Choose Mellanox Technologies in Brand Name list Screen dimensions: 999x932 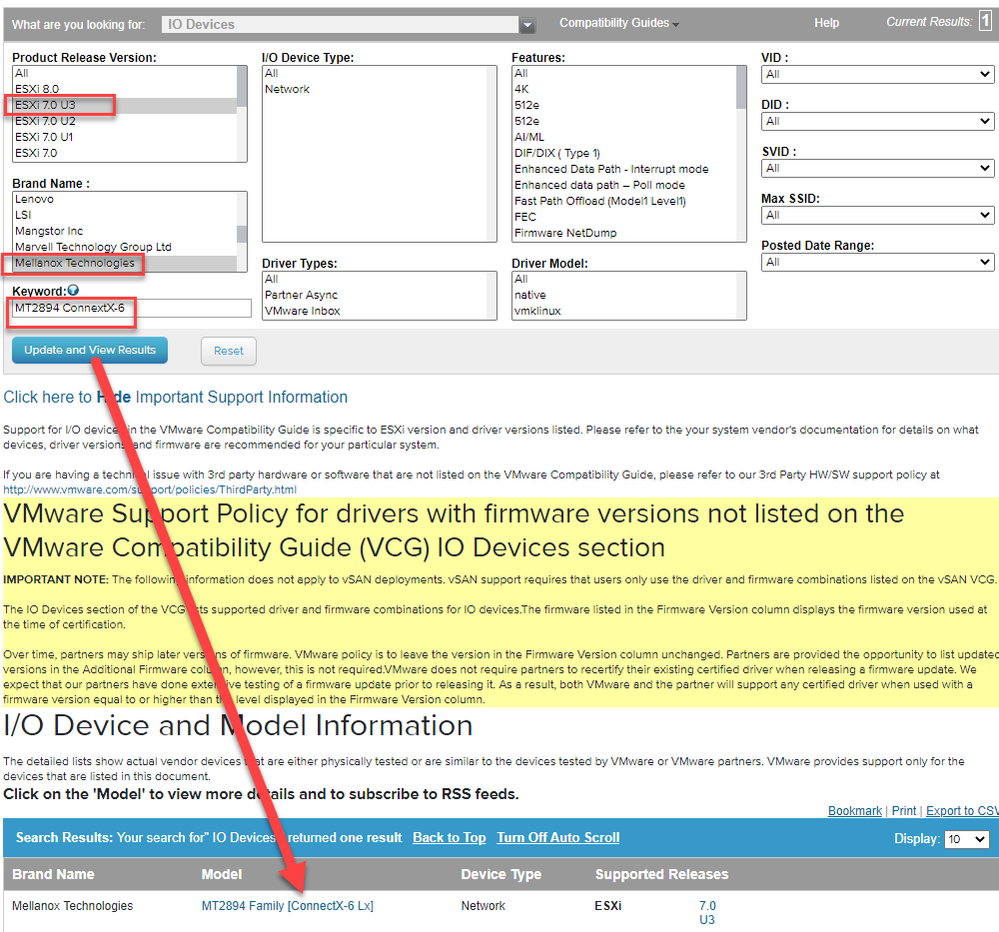click(x=125, y=262)
